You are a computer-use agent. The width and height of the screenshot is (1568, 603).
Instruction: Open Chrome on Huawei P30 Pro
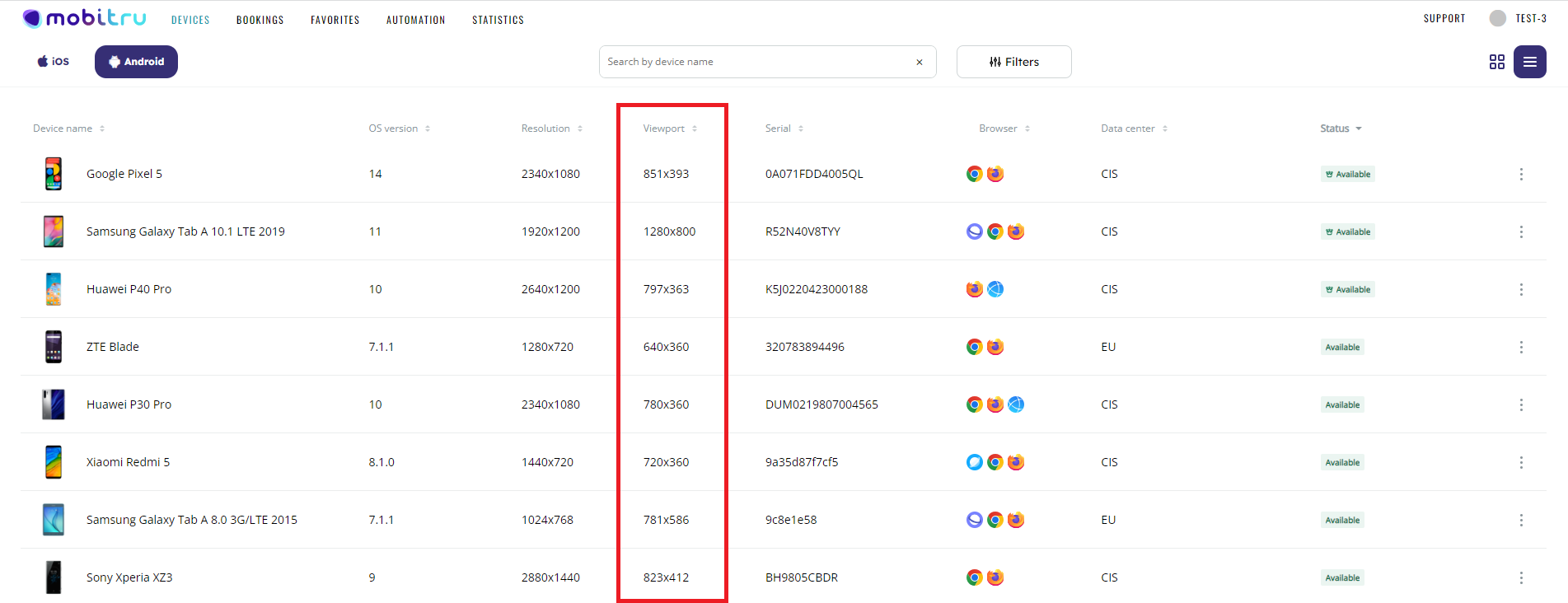tap(975, 404)
